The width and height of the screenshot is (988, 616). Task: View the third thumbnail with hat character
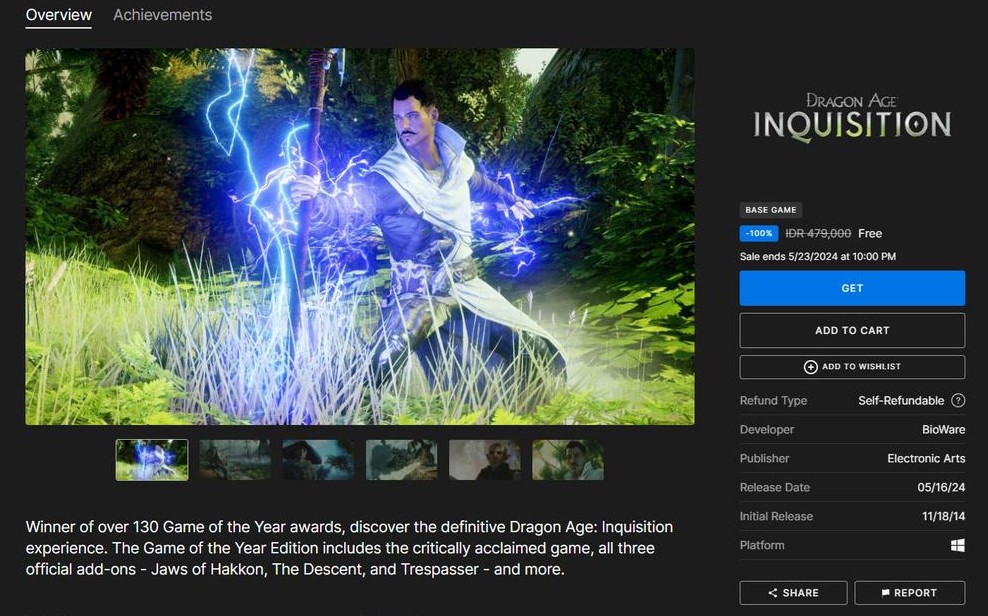pos(318,460)
